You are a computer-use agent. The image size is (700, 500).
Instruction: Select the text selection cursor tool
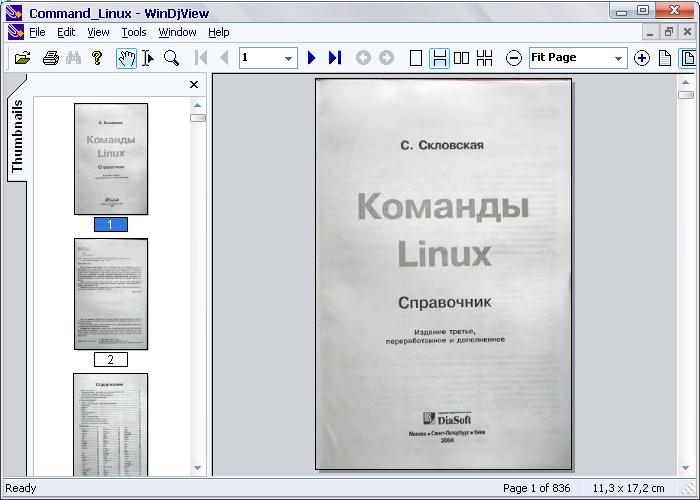(148, 58)
